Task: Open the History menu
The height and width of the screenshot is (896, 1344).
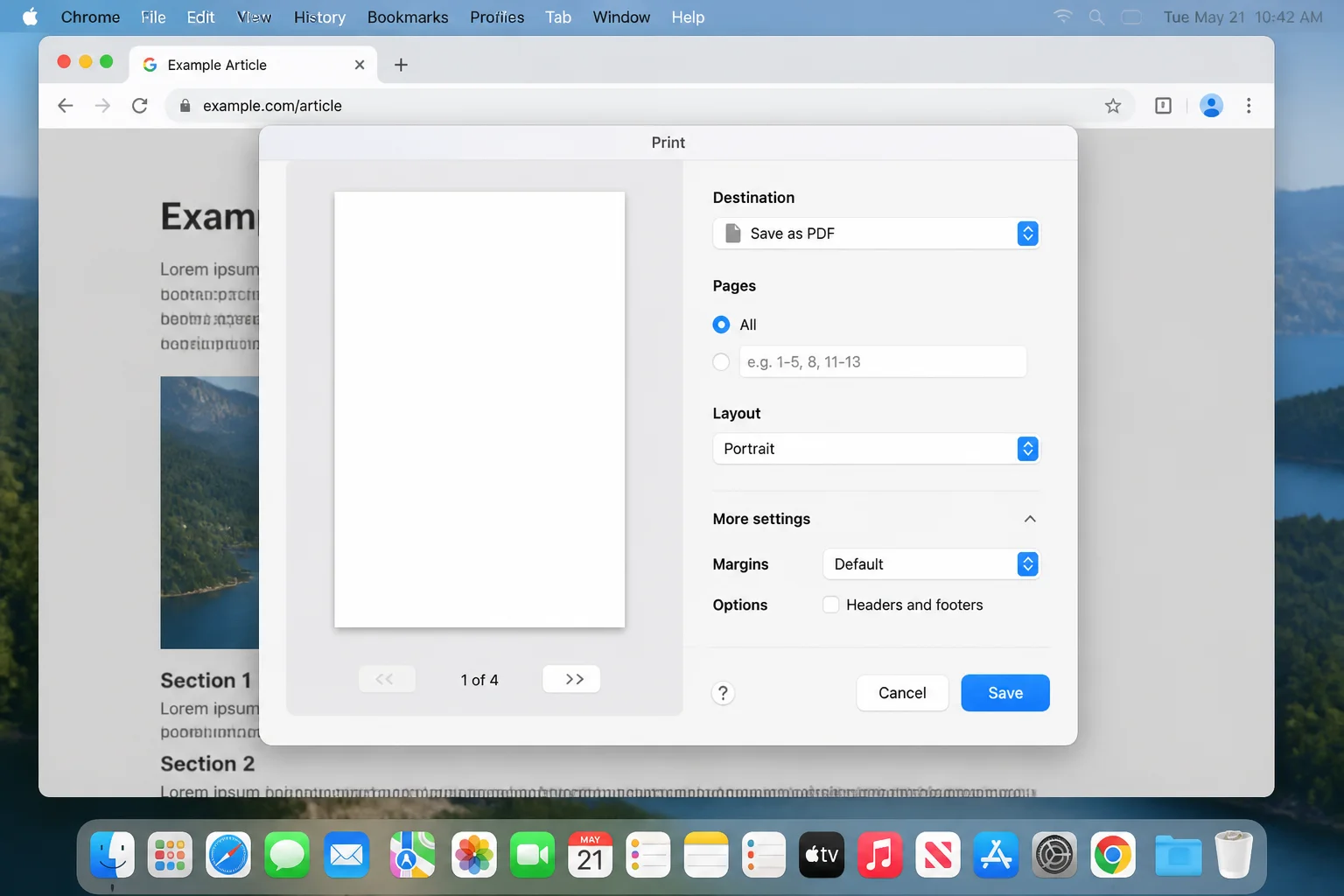Action: coord(319,17)
